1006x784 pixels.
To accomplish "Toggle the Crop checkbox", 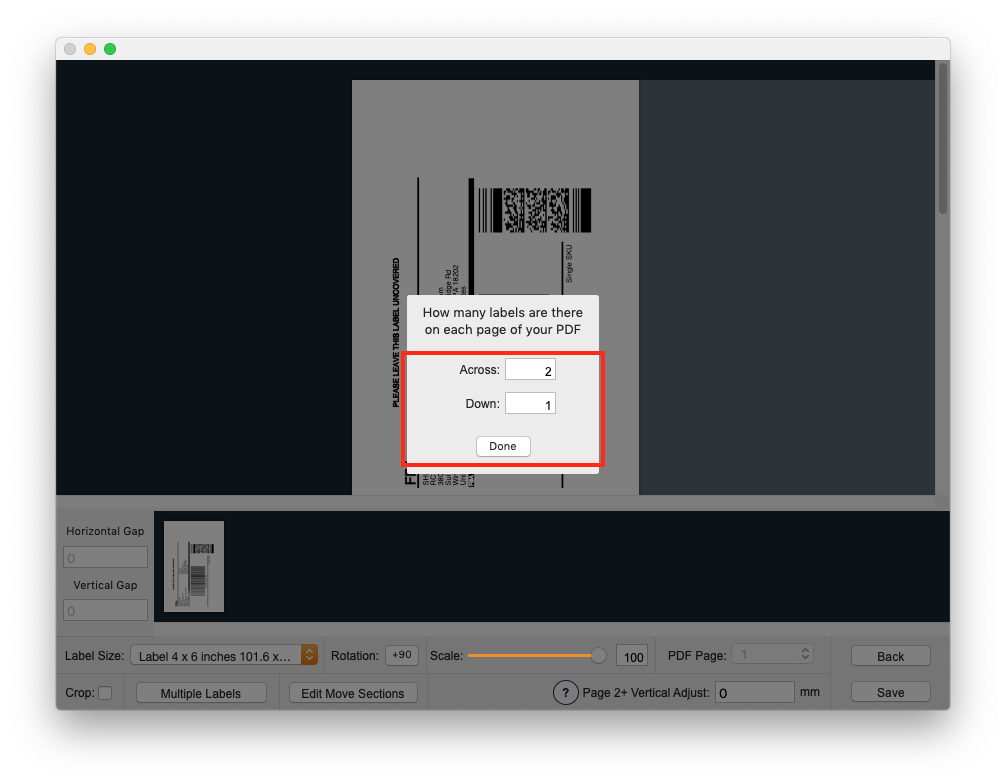I will [x=105, y=693].
